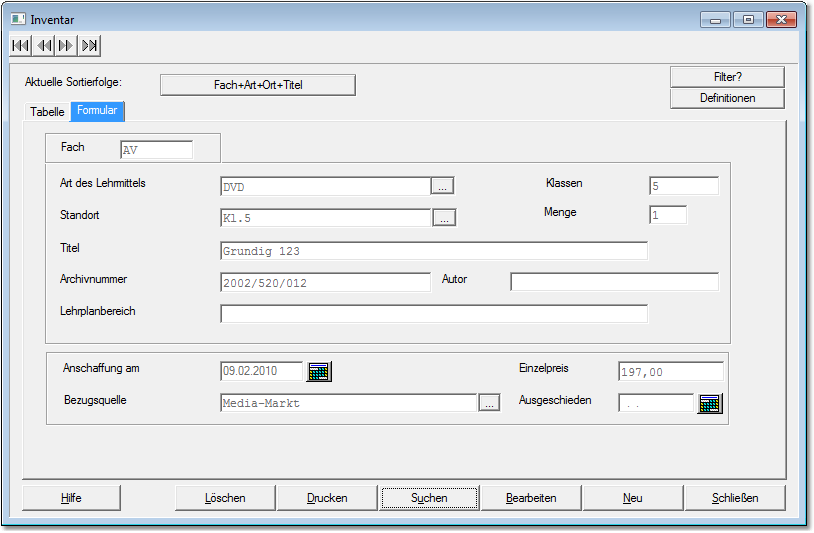Click the Klassen field showing 5
Screen dimensions: 814x533
tap(684, 186)
